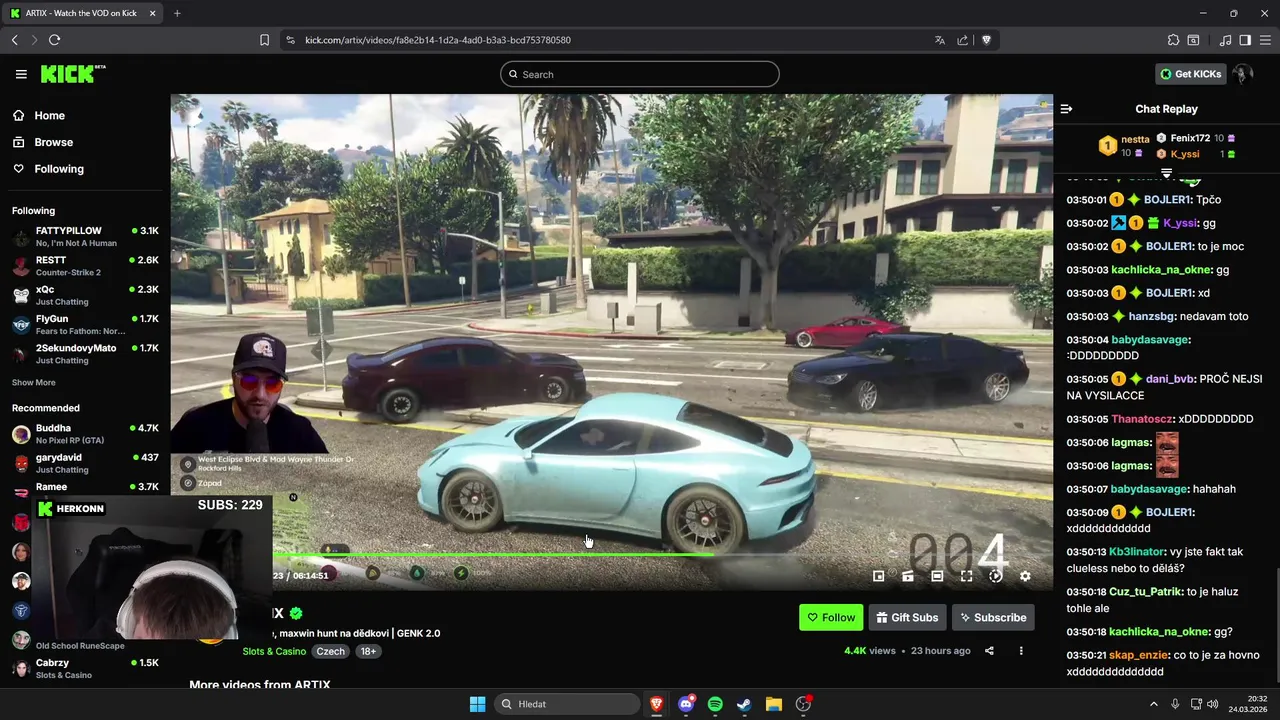
Task: Open browser extensions puzzle icon
Action: 1173,40
